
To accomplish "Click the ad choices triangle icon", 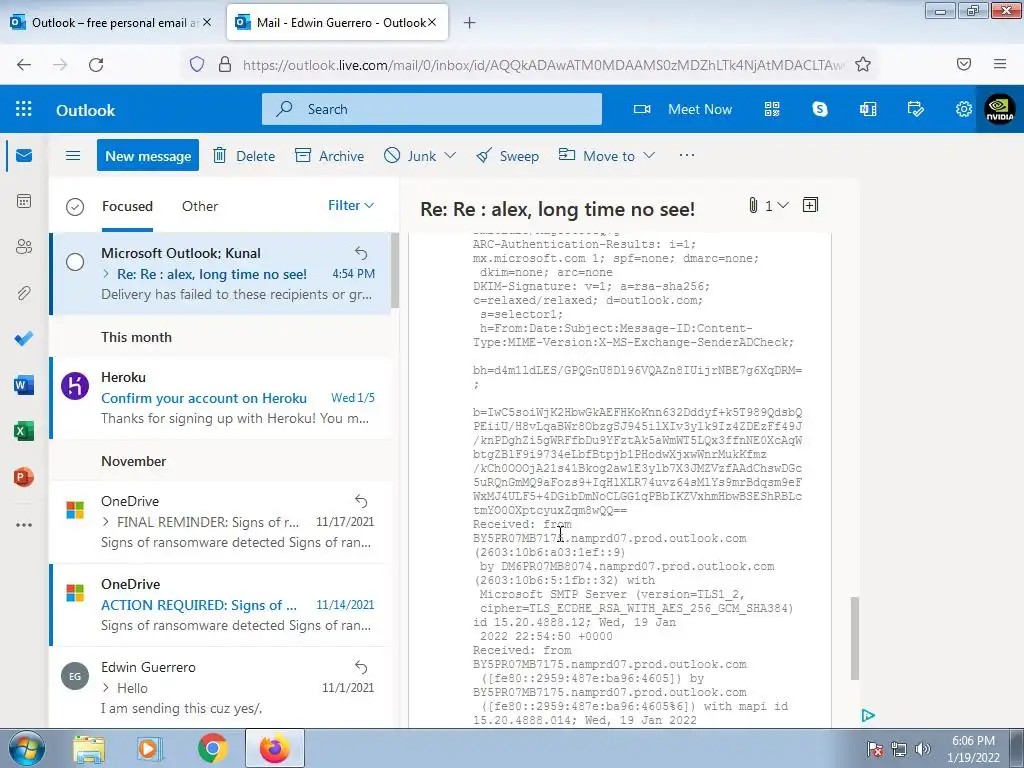I will point(867,716).
